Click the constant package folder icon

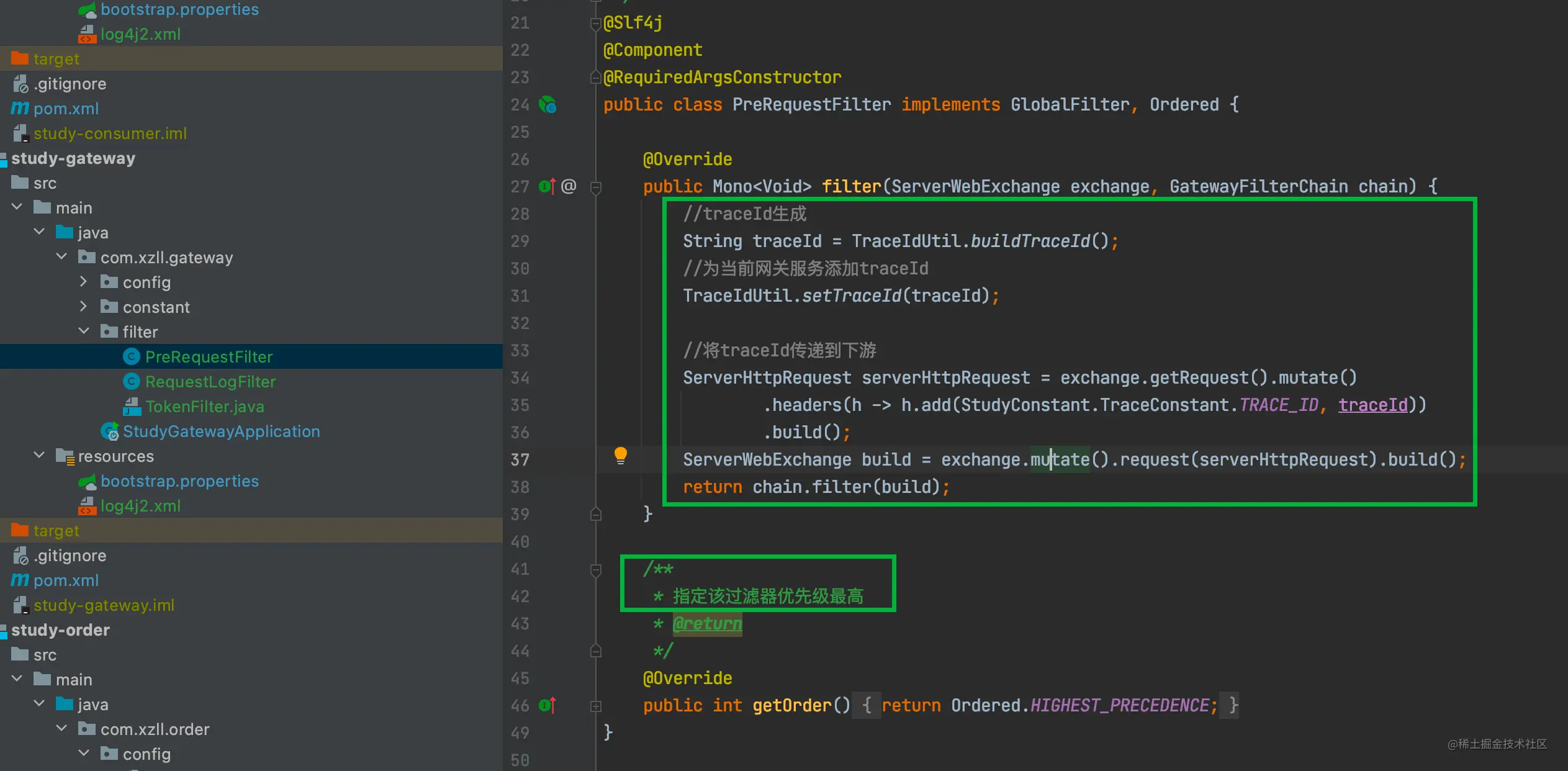109,307
